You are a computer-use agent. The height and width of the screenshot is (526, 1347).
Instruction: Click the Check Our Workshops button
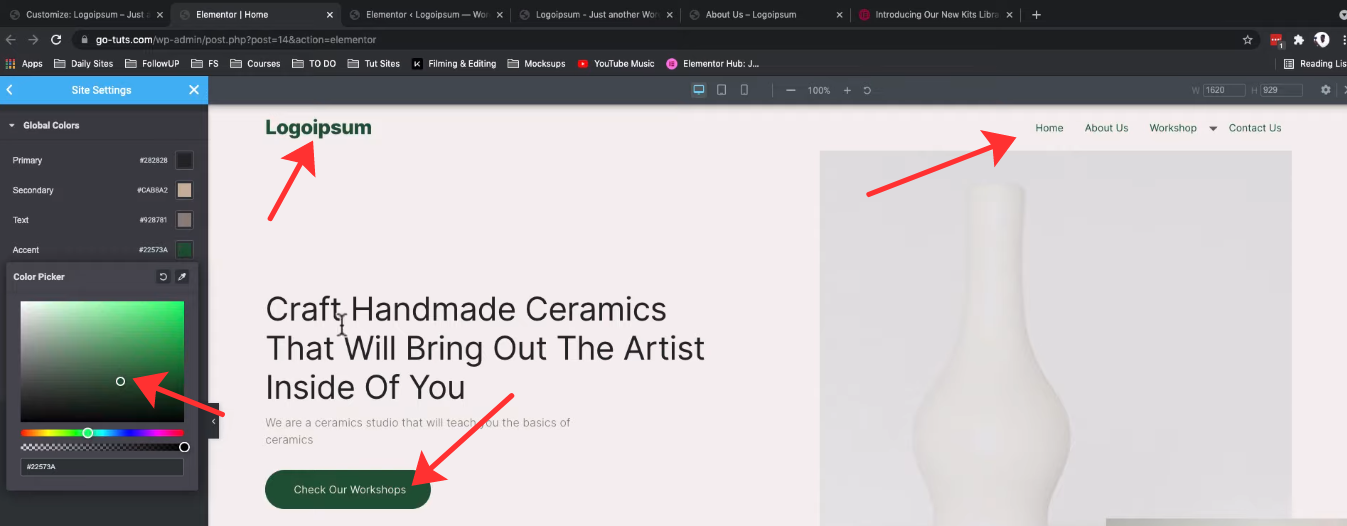pyautogui.click(x=348, y=490)
